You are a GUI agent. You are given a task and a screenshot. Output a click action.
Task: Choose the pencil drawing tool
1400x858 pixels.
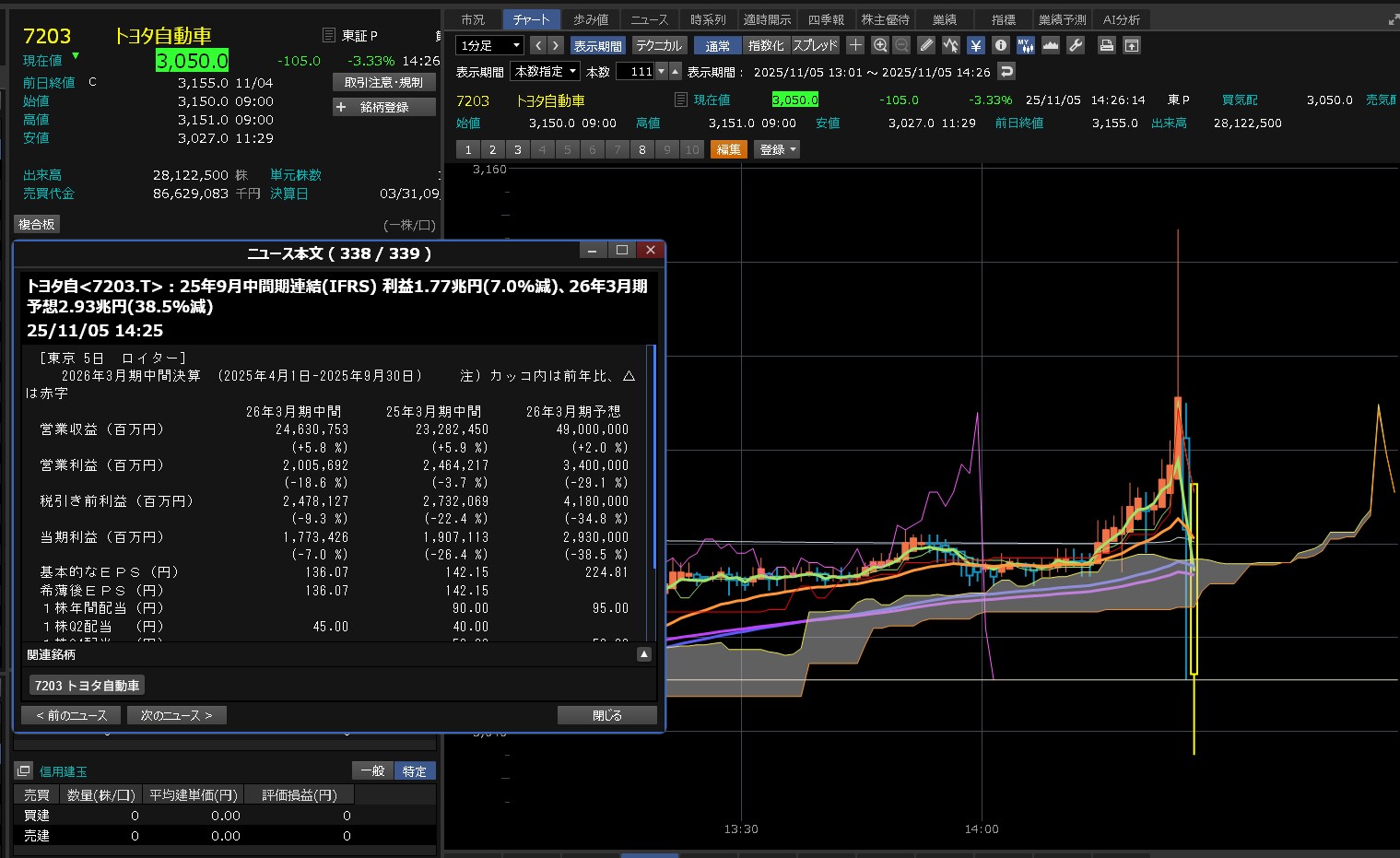[x=926, y=45]
